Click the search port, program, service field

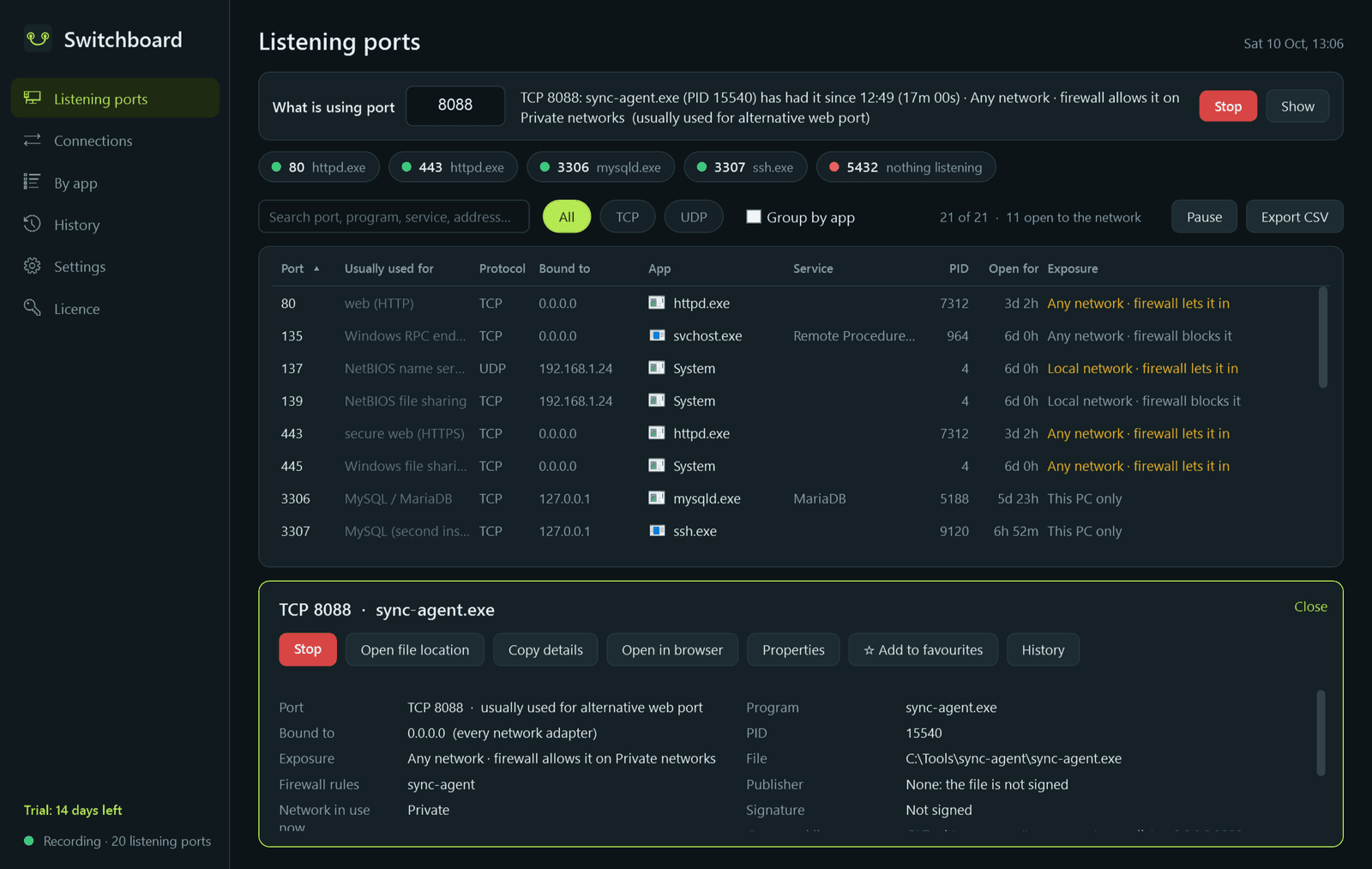point(394,217)
